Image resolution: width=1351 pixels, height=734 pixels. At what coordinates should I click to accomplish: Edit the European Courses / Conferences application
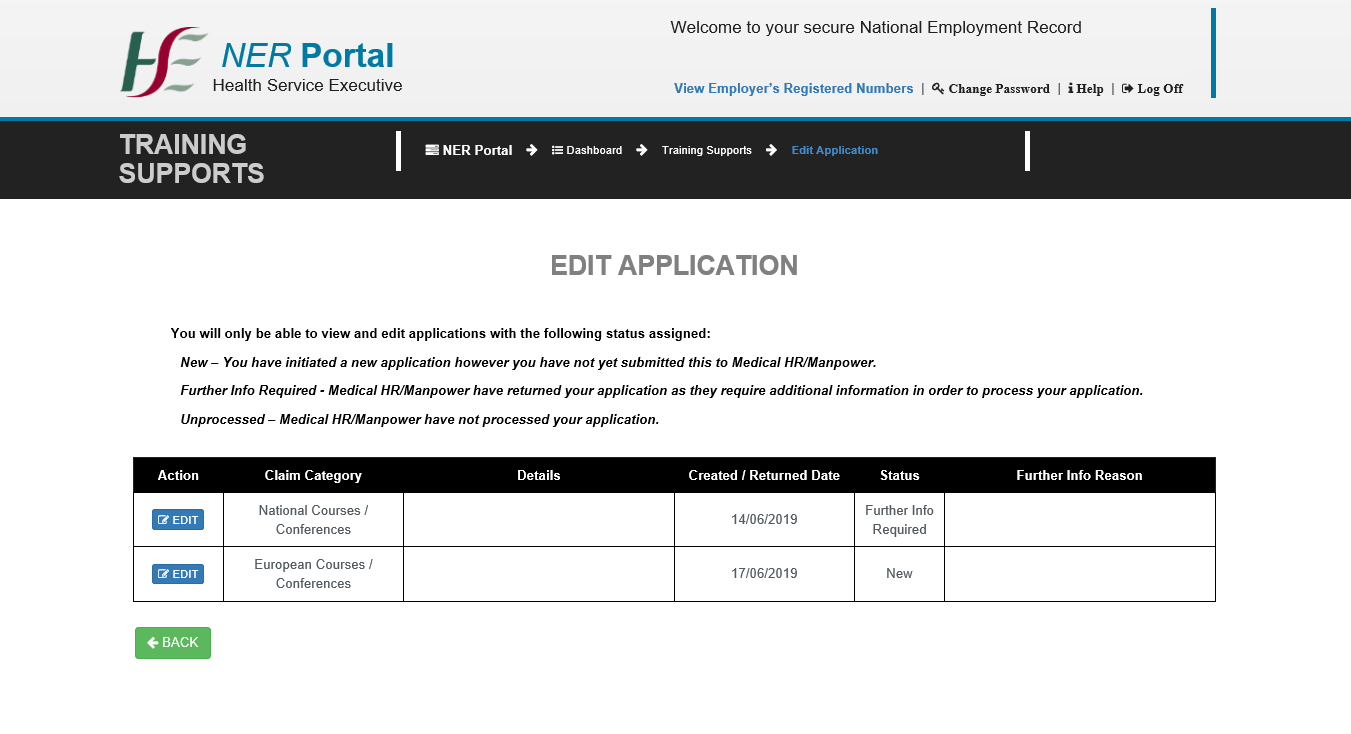coord(178,574)
